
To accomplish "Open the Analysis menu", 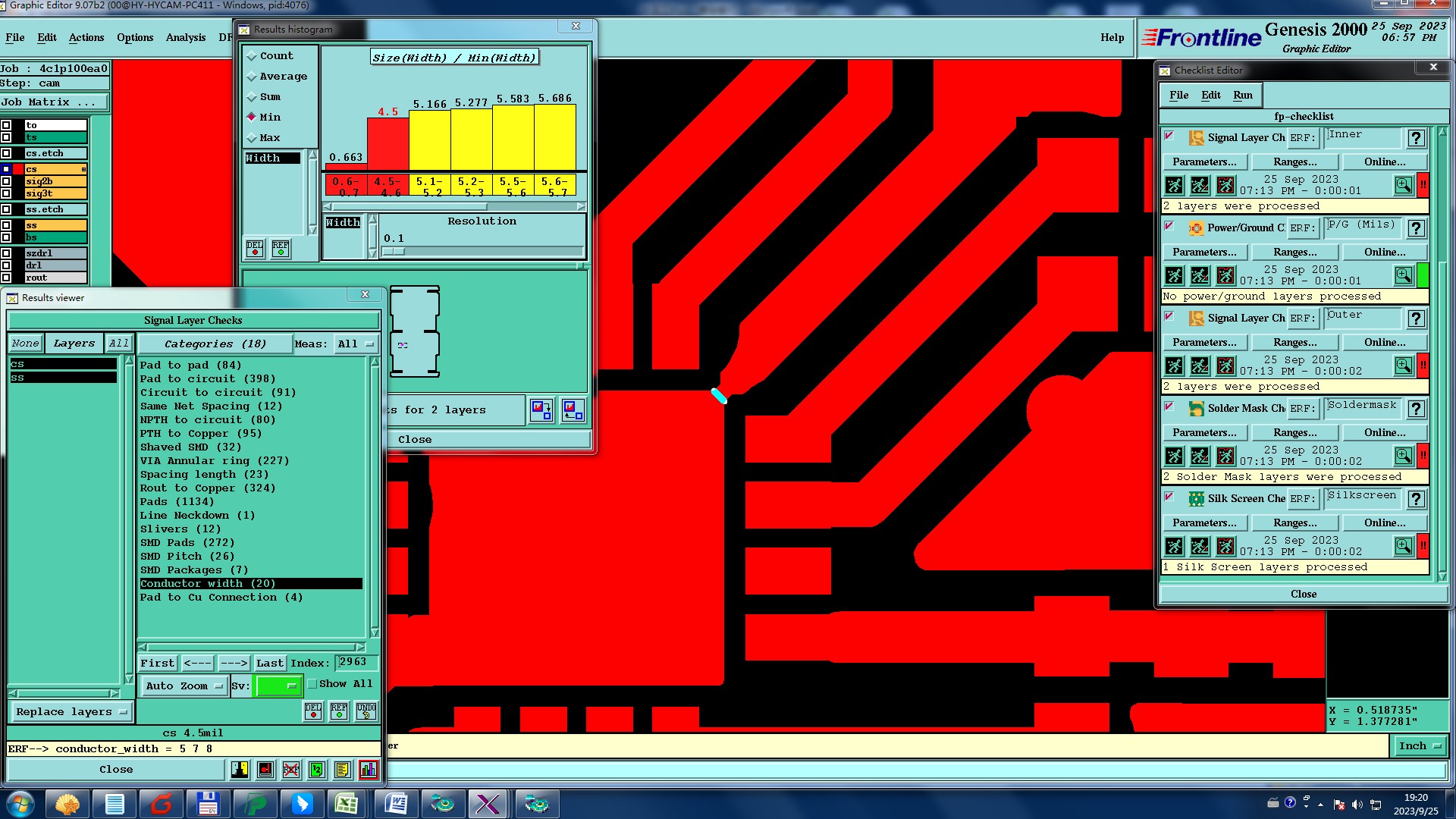I will (x=186, y=37).
